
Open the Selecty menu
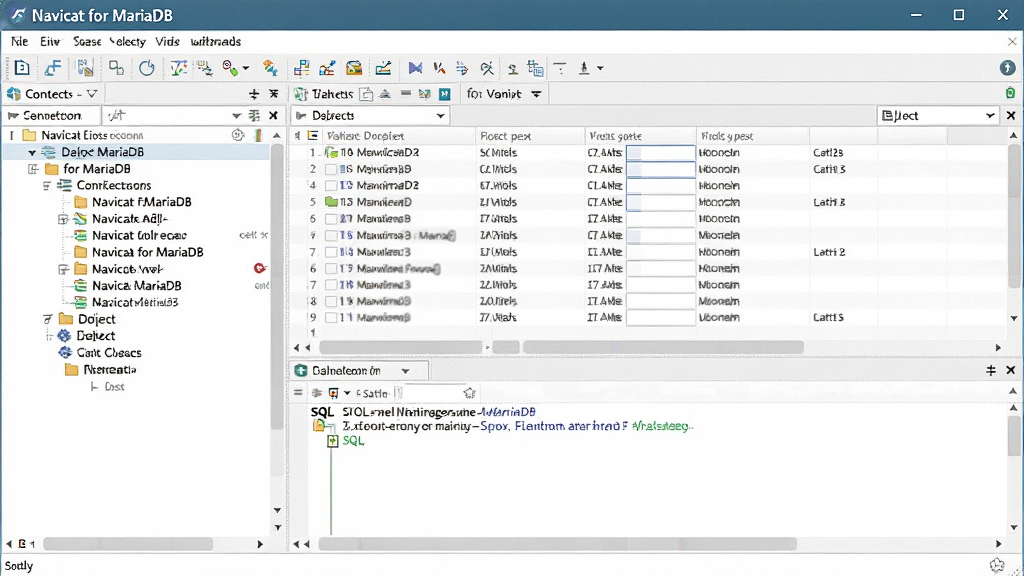click(127, 41)
